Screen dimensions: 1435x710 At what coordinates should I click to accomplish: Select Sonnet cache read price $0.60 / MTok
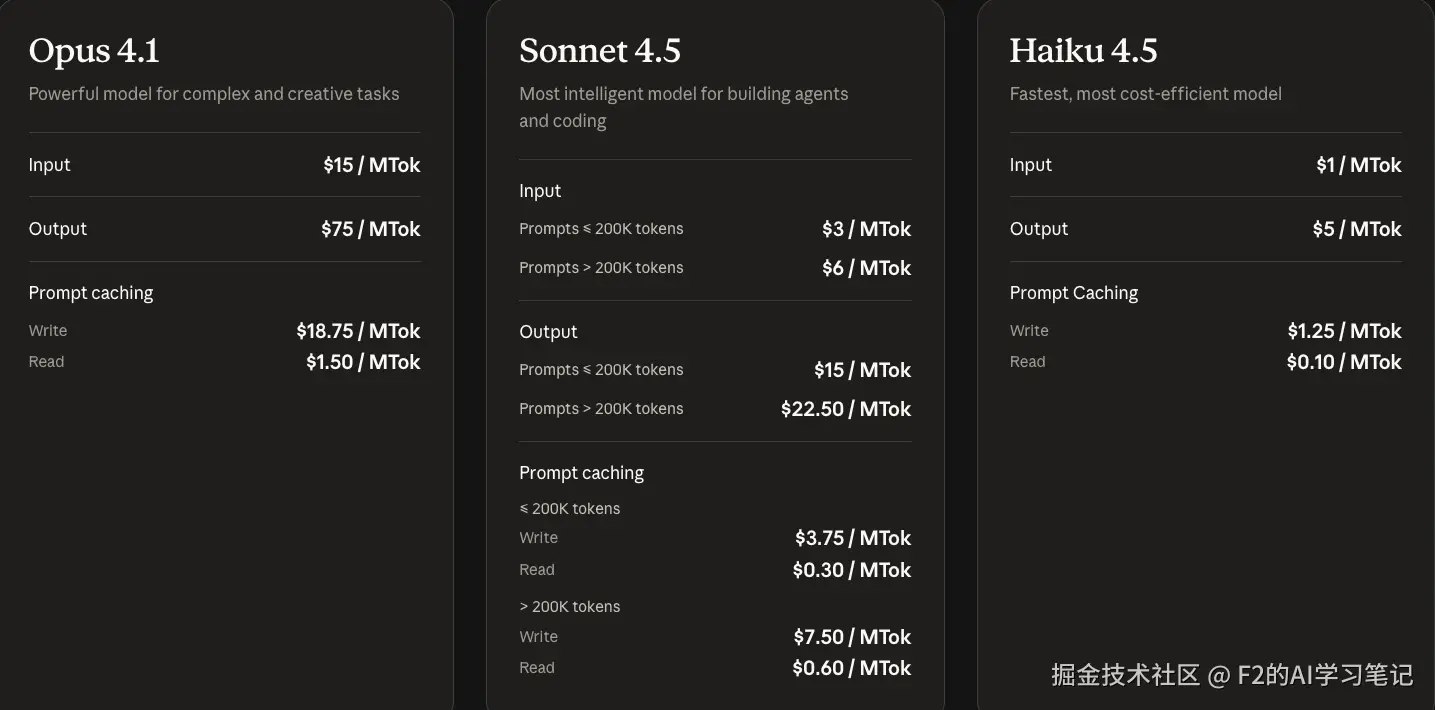pos(852,668)
